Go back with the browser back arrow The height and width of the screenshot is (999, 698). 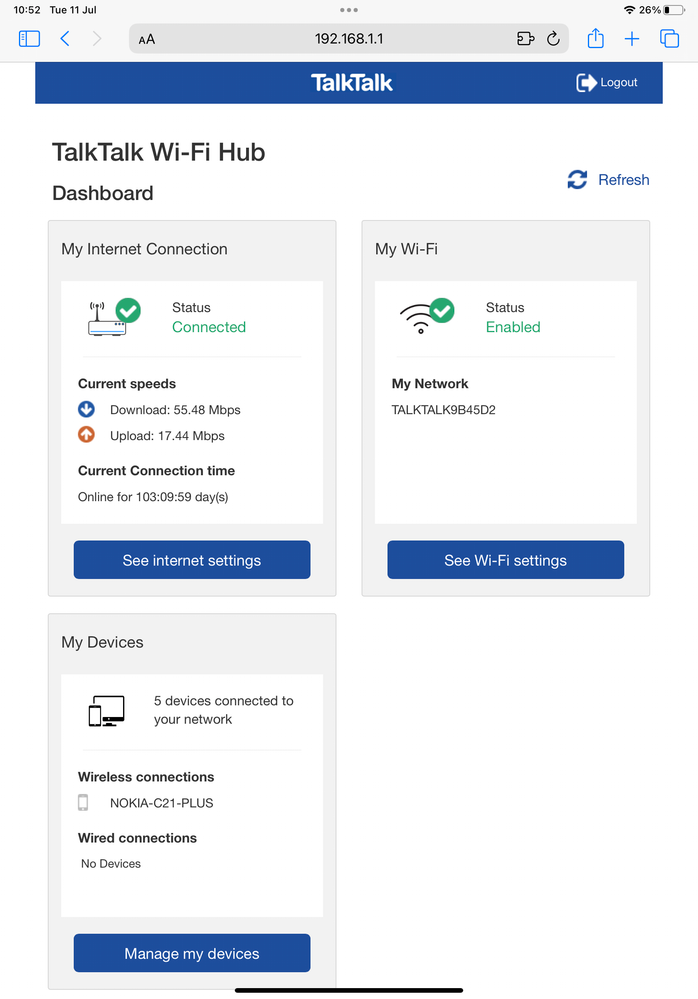(x=65, y=39)
